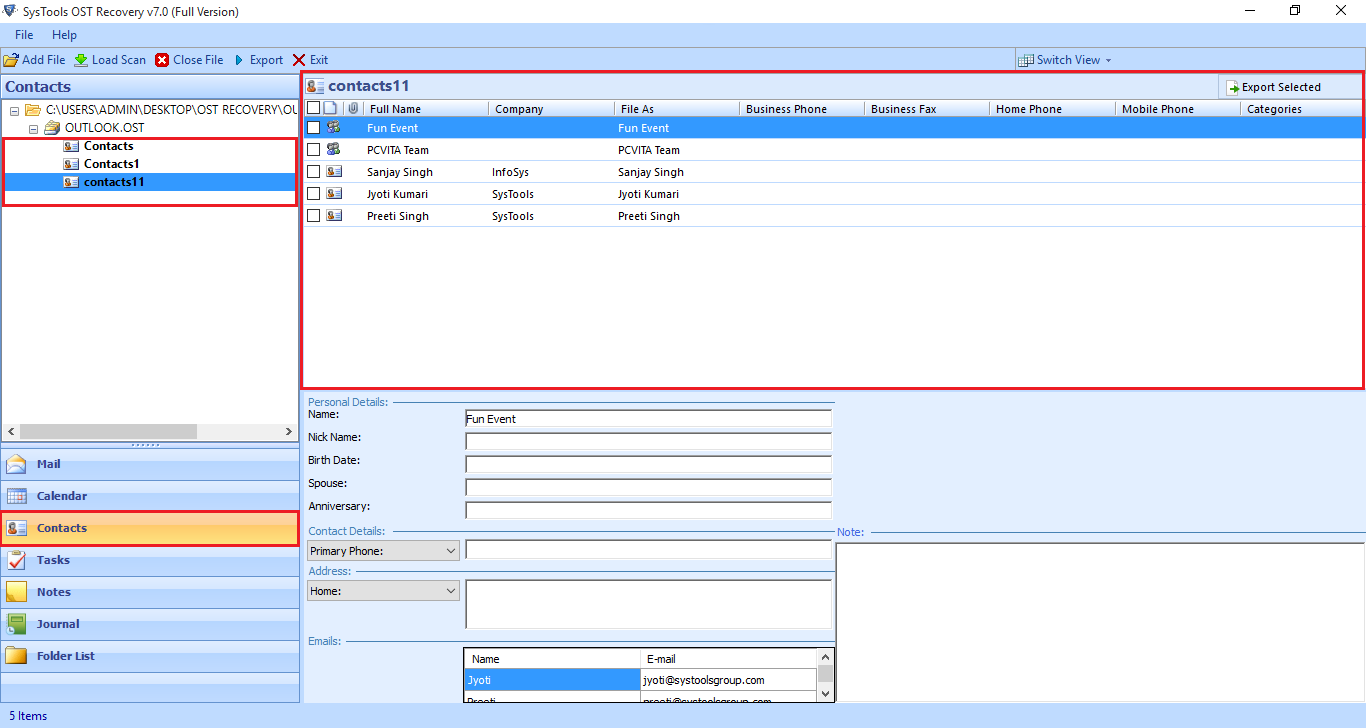The image size is (1366, 728).
Task: Click the contact card icon for Sanjay Singh
Action: point(334,172)
